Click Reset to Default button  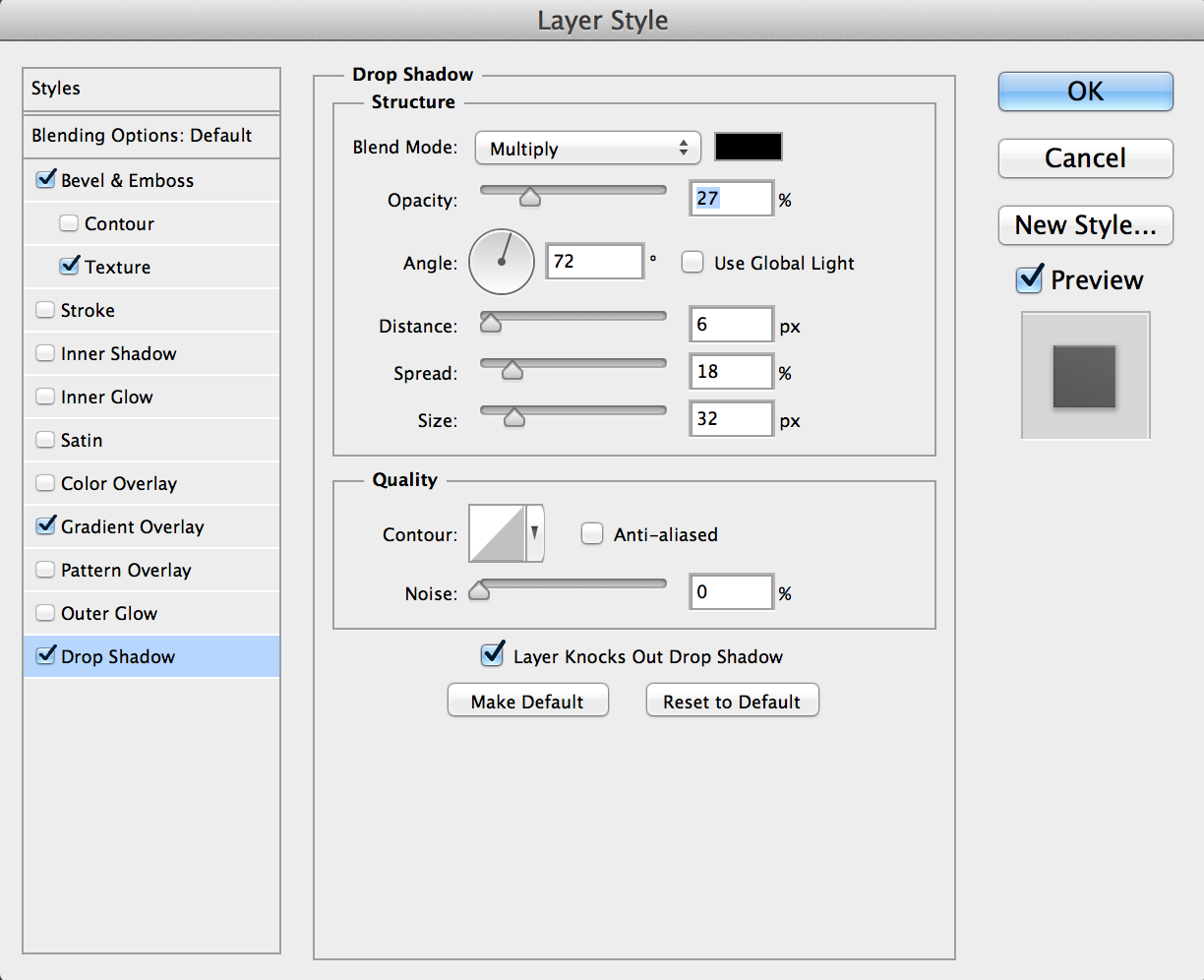click(x=732, y=702)
